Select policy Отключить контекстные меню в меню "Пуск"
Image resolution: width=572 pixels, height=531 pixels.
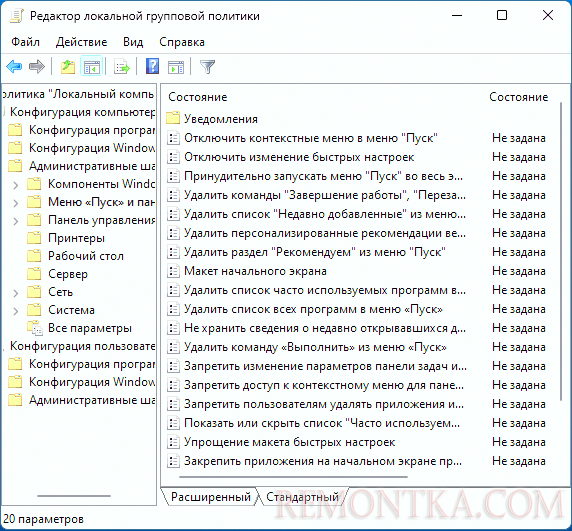tap(310, 138)
